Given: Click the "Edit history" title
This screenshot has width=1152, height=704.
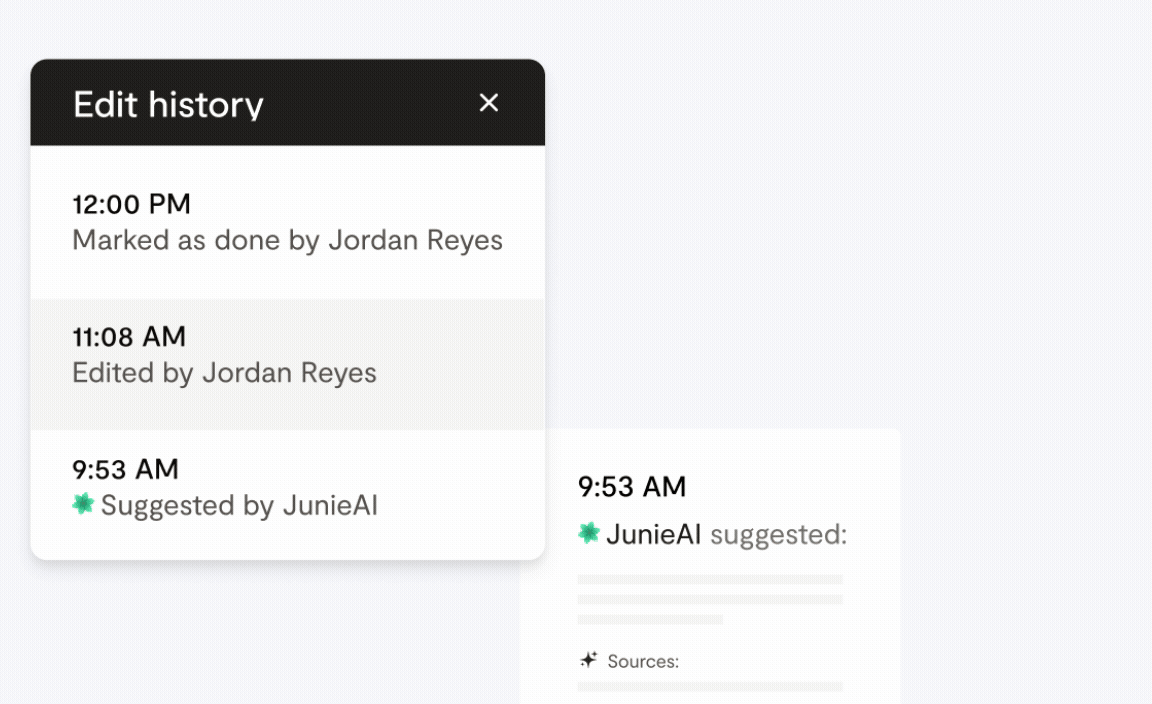Looking at the screenshot, I should click(x=168, y=104).
